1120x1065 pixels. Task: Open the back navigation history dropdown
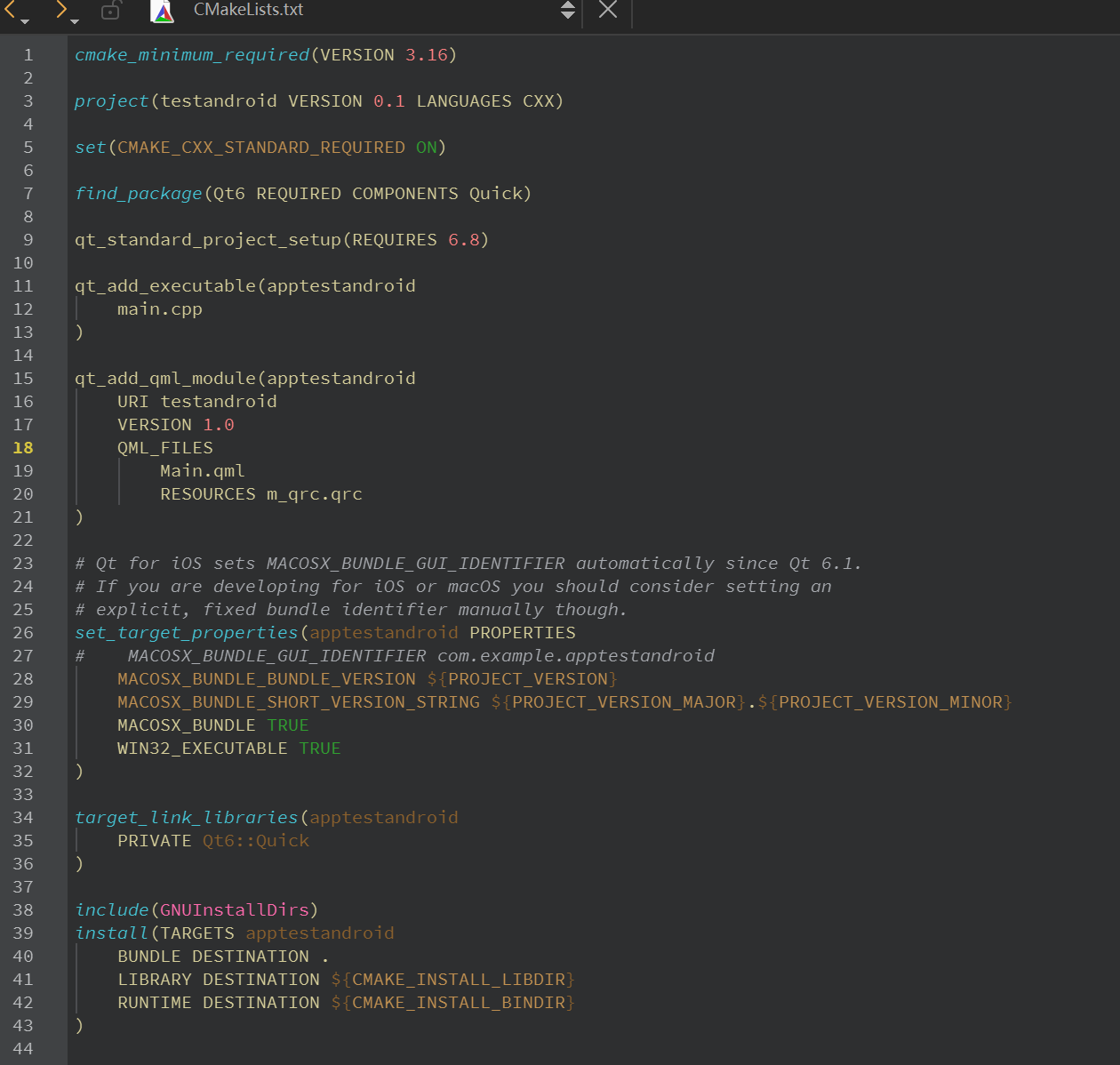(25, 20)
